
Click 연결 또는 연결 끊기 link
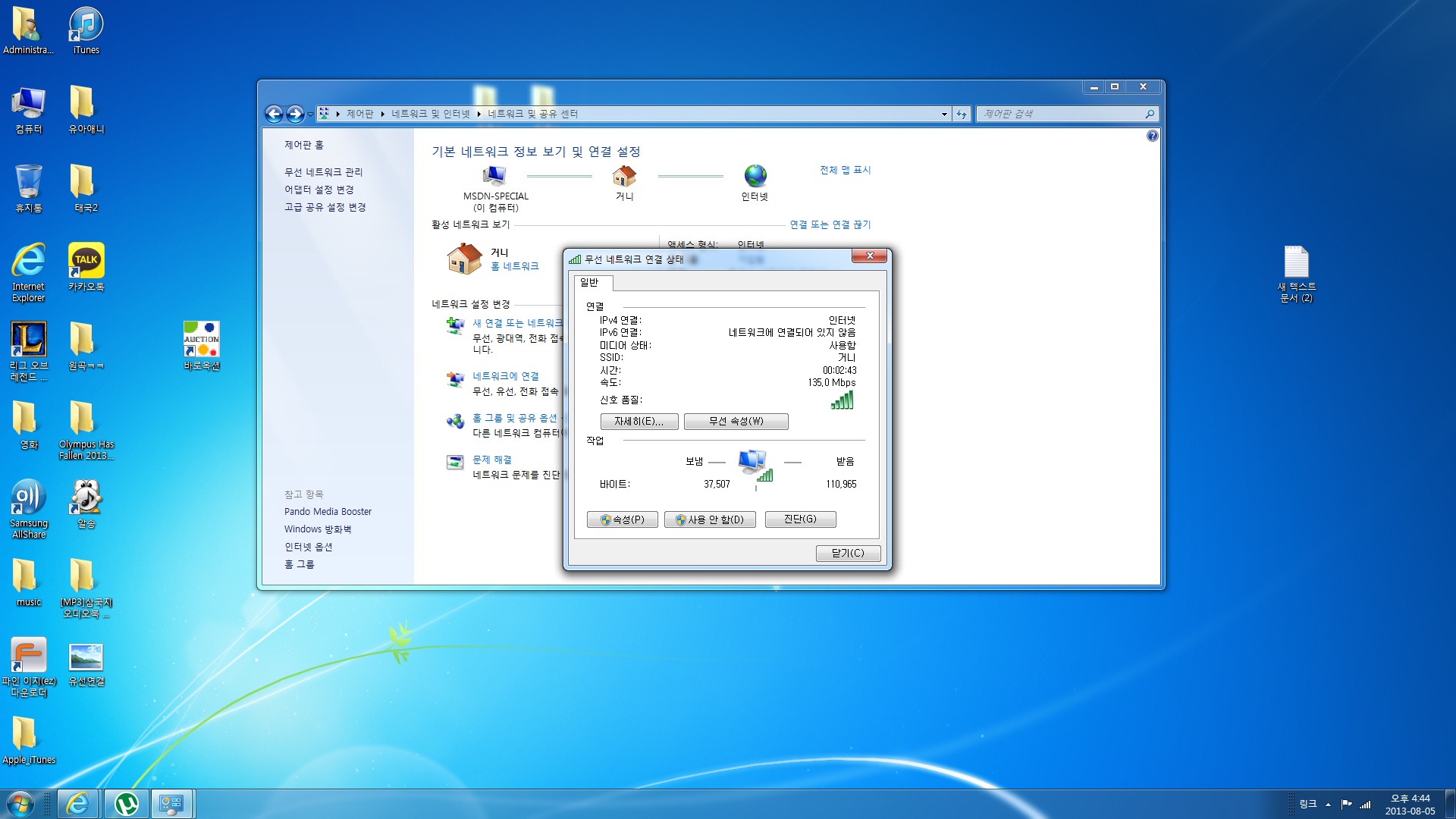(x=830, y=224)
